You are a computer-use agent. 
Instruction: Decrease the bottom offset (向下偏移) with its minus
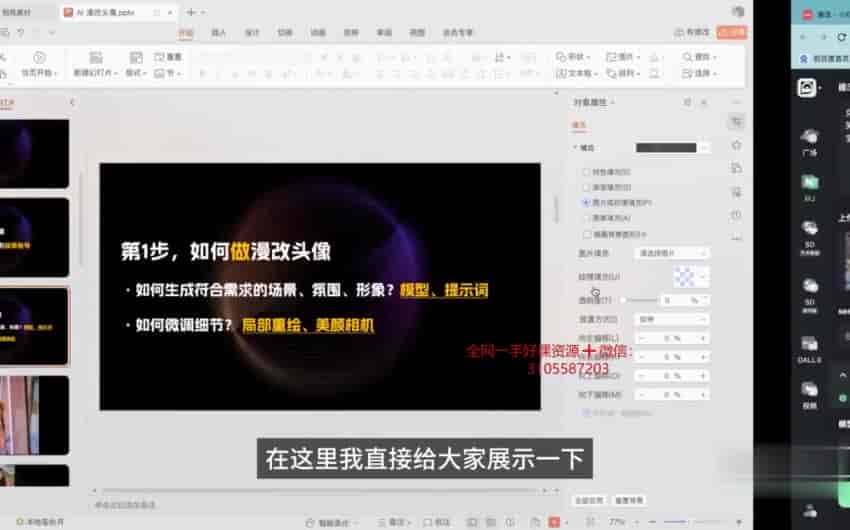tap(641, 395)
